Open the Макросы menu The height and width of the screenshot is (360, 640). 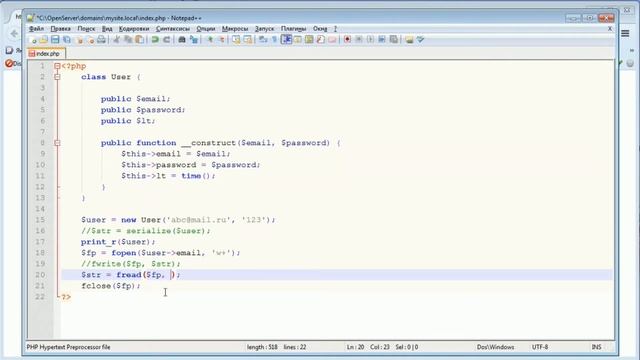pyautogui.click(x=235, y=29)
